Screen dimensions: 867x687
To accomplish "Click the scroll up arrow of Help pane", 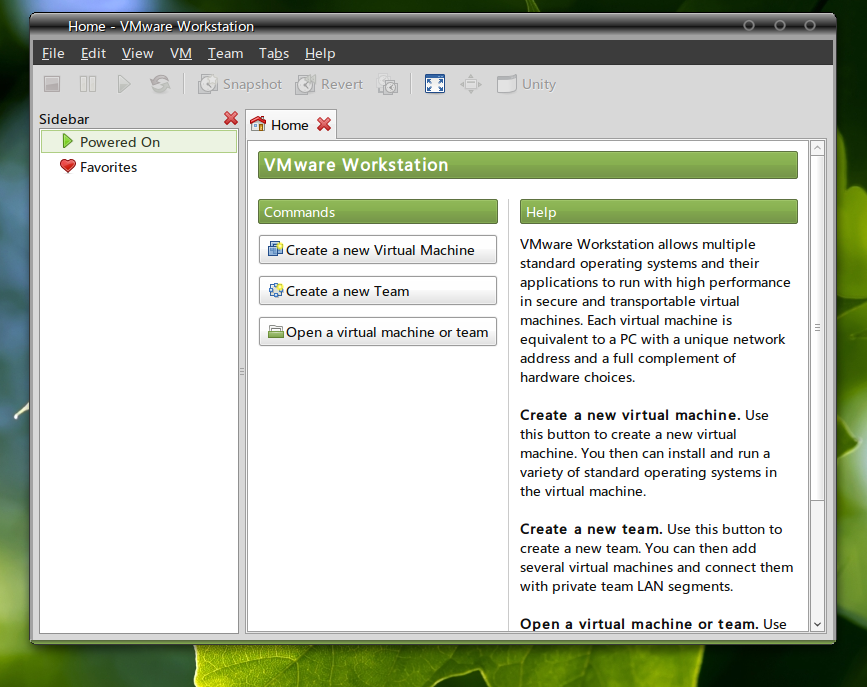I will (817, 148).
